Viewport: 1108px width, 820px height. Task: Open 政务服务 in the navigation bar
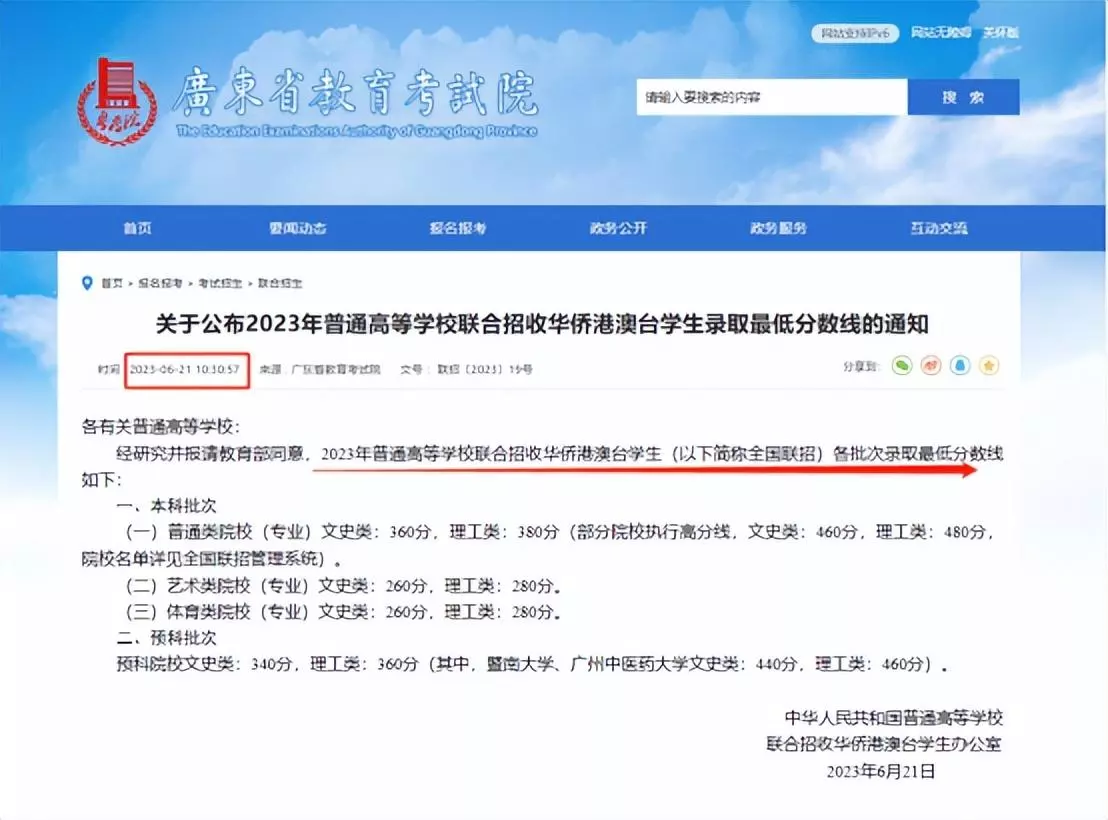coord(778,228)
